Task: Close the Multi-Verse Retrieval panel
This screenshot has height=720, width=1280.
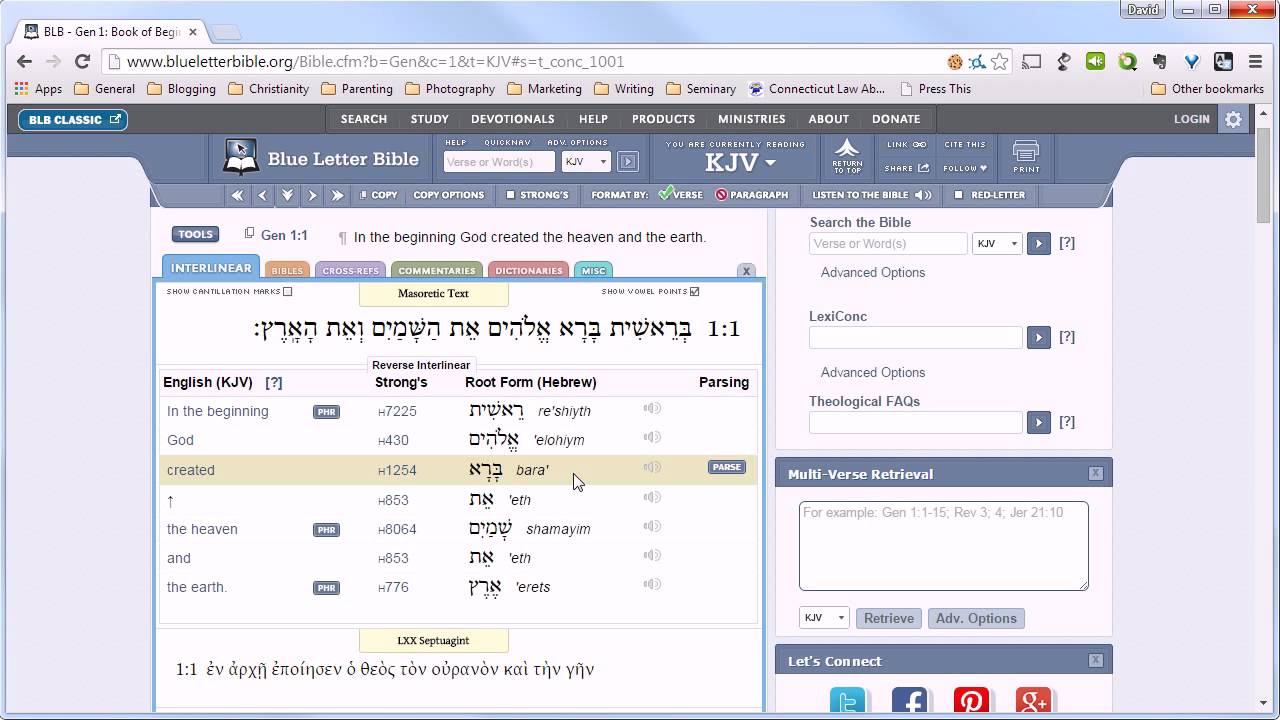Action: coord(1096,474)
